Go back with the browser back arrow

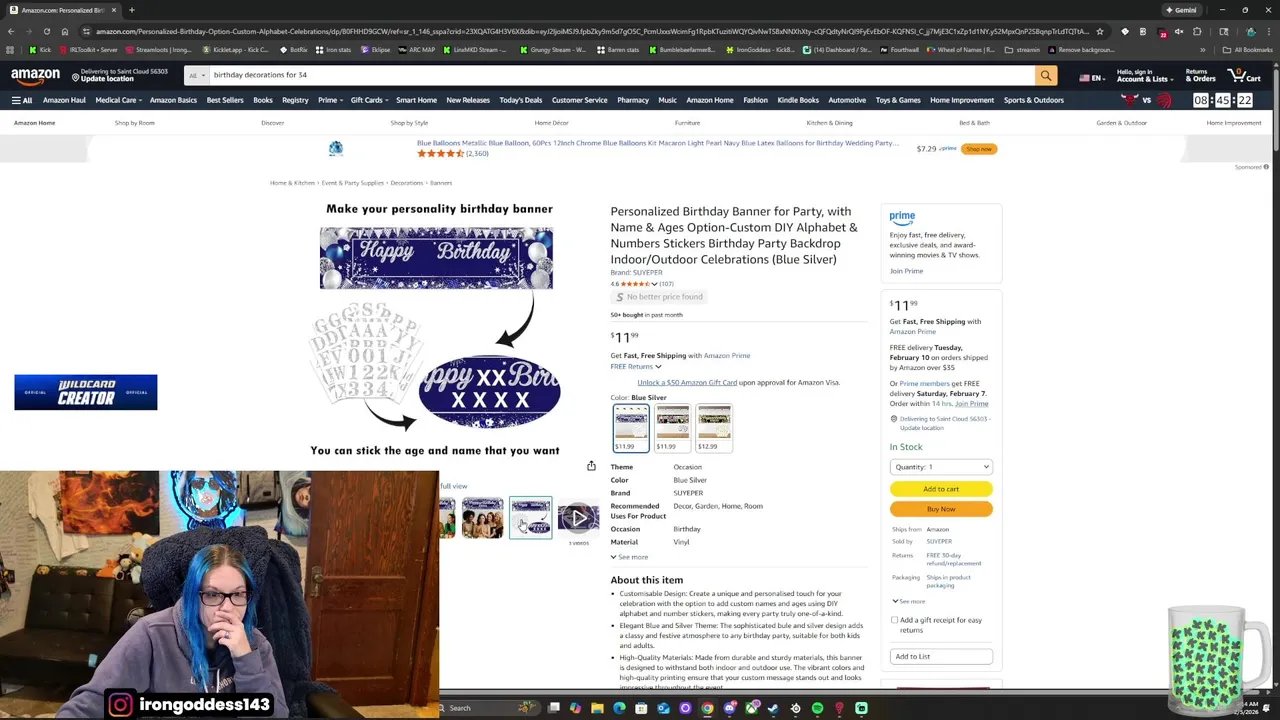coord(11,31)
